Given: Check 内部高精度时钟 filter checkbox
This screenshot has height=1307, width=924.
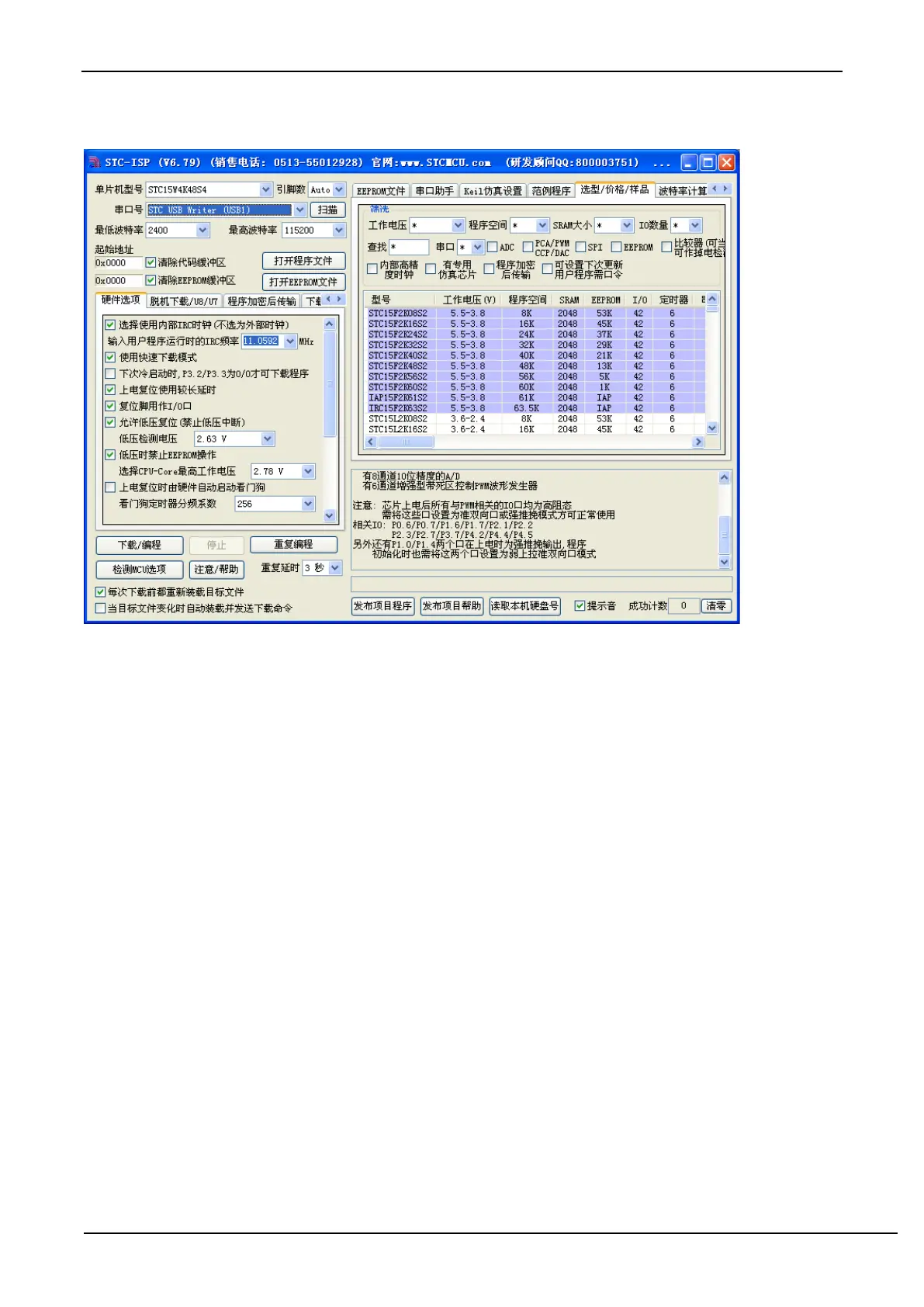Looking at the screenshot, I should click(372, 269).
